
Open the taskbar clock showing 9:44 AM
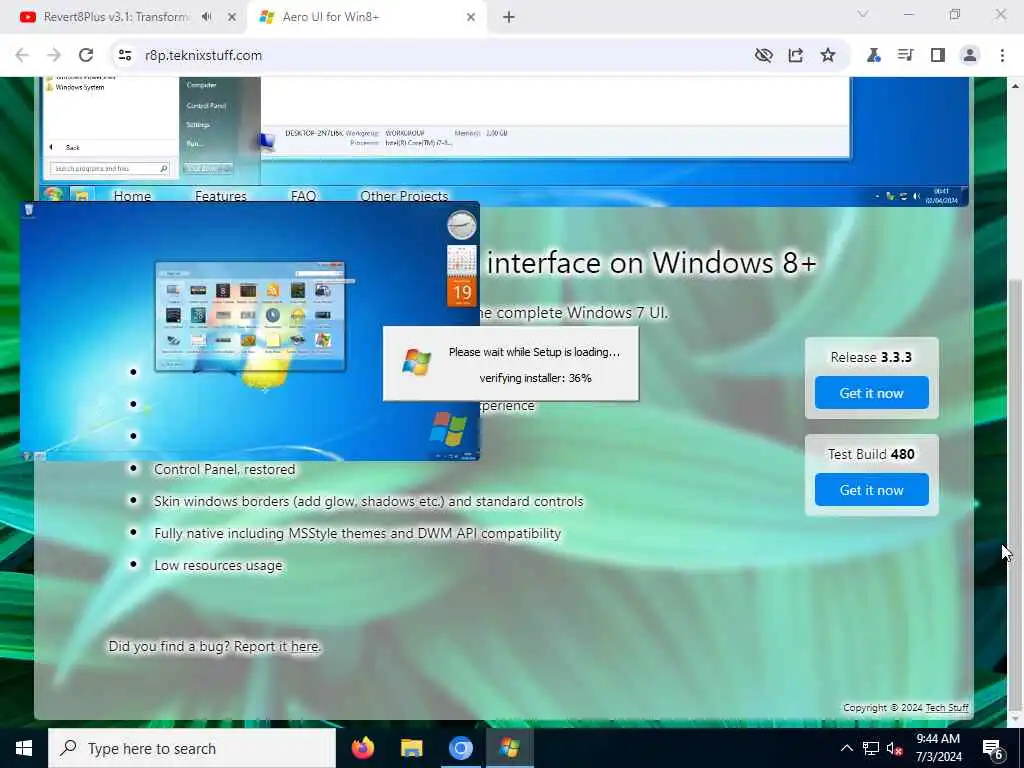click(938, 748)
